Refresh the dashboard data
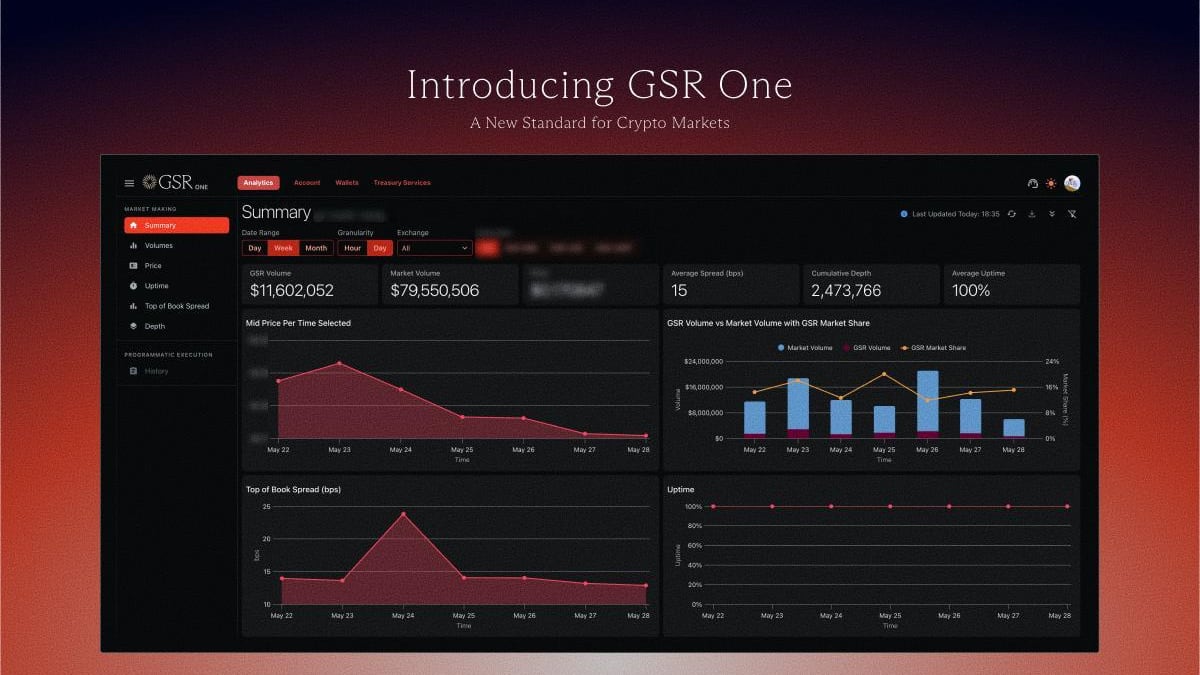The width and height of the screenshot is (1200, 675). (1012, 214)
